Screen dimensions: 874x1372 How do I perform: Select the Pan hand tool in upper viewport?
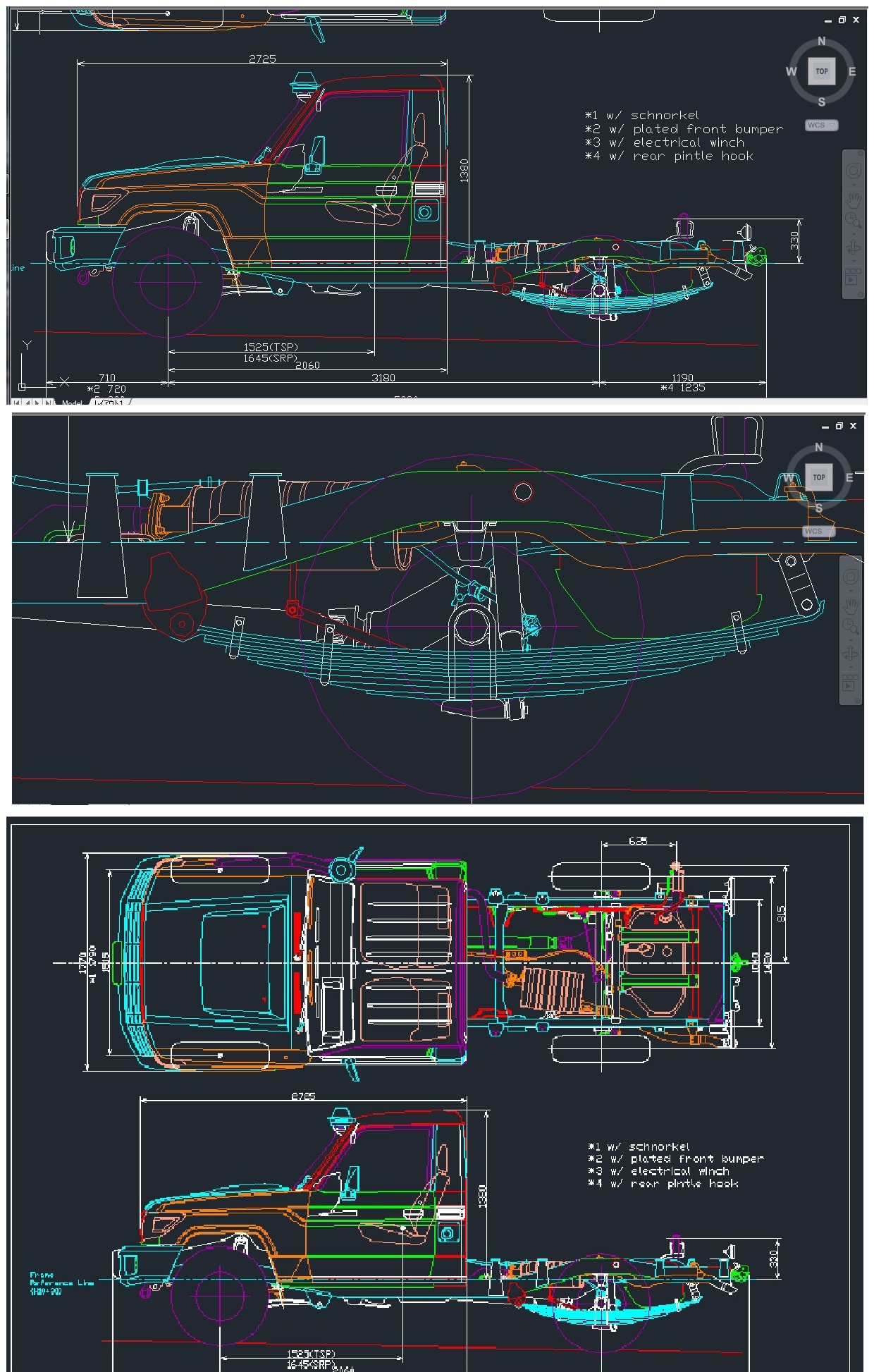click(x=853, y=200)
